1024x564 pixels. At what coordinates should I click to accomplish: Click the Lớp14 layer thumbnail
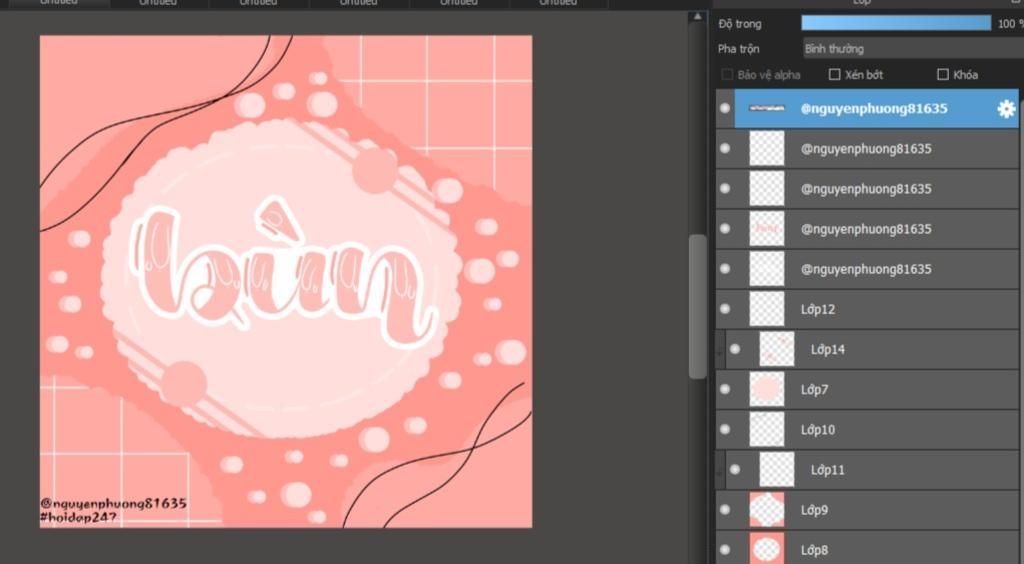click(777, 349)
